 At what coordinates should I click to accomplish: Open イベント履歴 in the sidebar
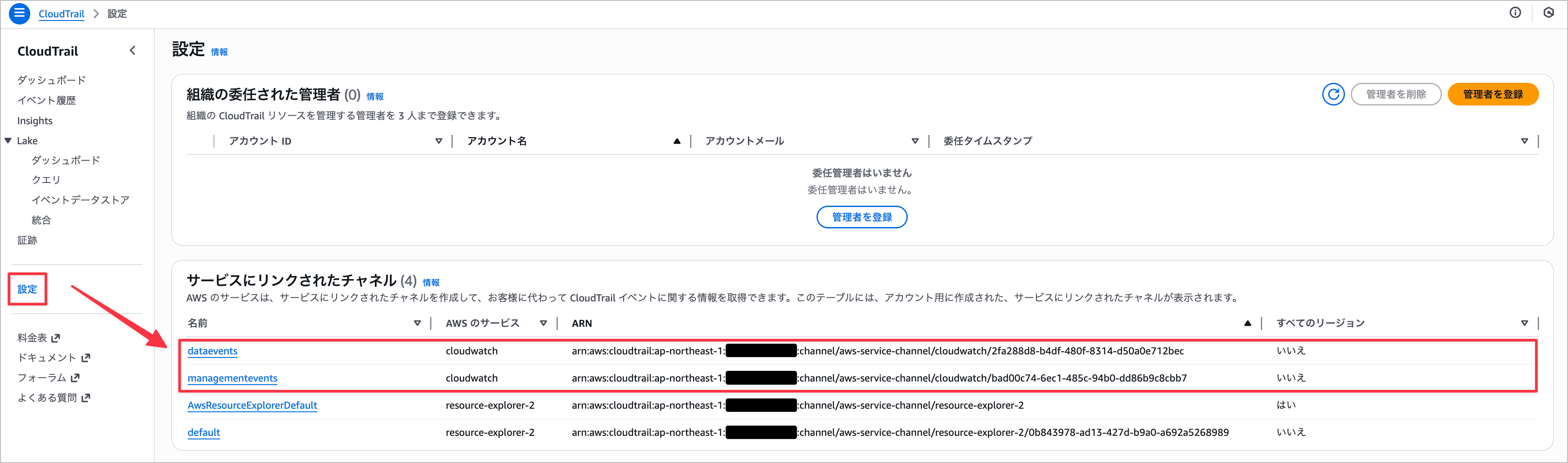pos(47,100)
